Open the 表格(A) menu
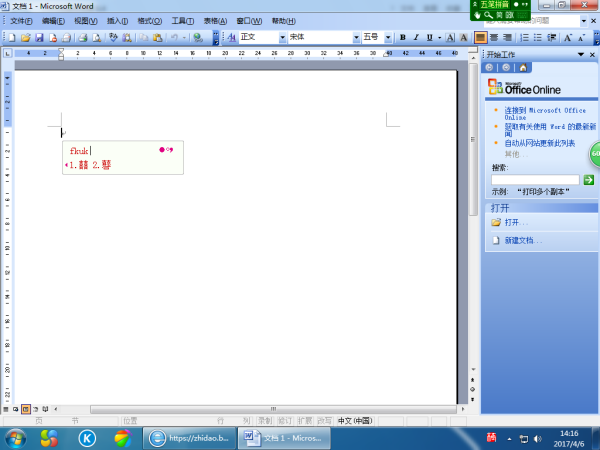The width and height of the screenshot is (600, 450). [215, 21]
